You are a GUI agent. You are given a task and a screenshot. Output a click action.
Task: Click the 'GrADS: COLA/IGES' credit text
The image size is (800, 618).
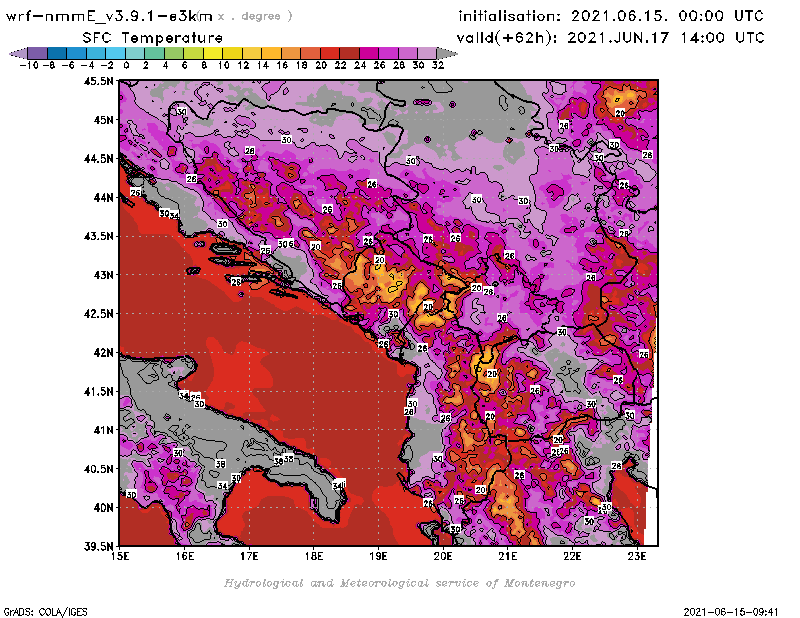click(46, 612)
